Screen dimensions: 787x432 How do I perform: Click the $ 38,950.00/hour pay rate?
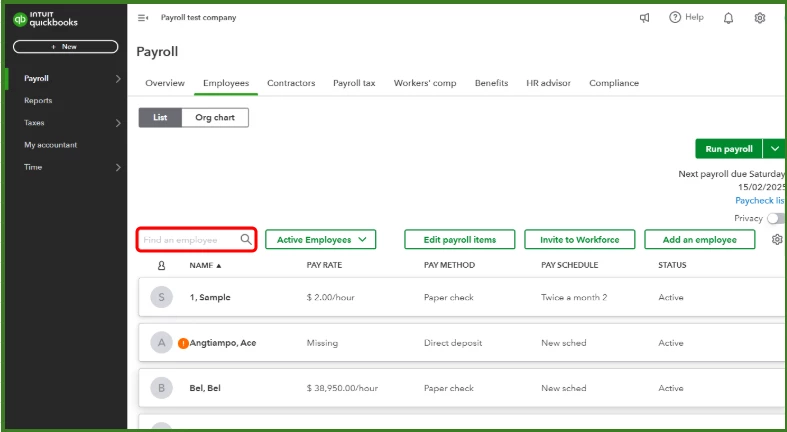tap(342, 388)
